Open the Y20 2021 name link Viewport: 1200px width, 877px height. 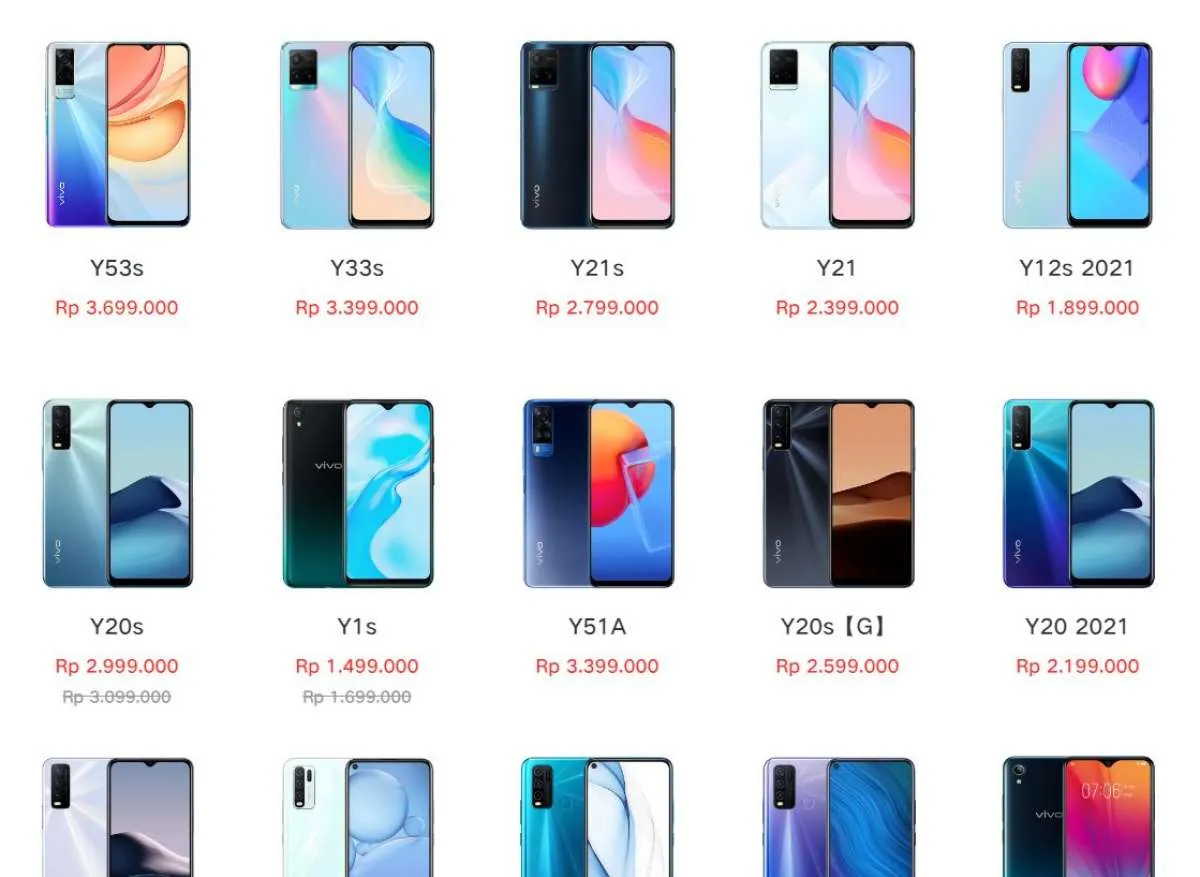point(1077,627)
